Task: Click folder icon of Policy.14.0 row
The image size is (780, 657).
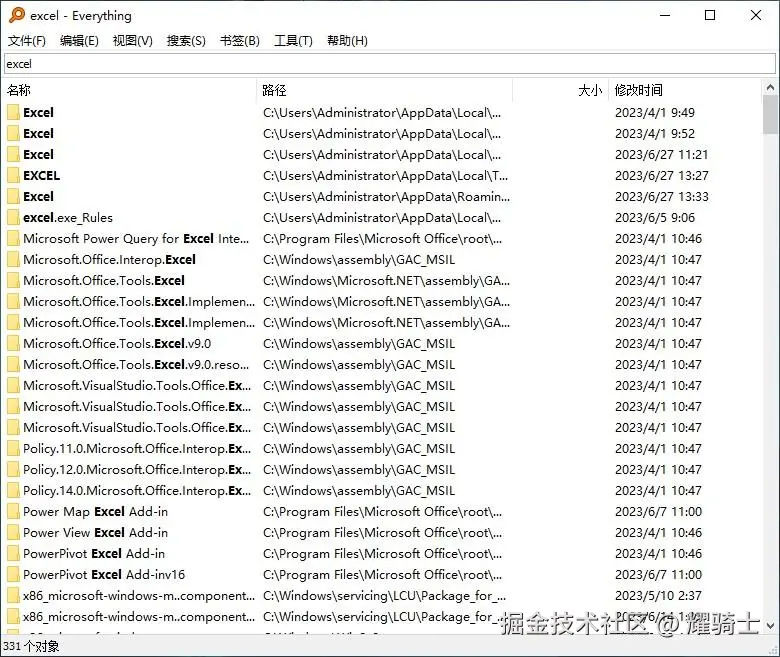Action: point(13,490)
